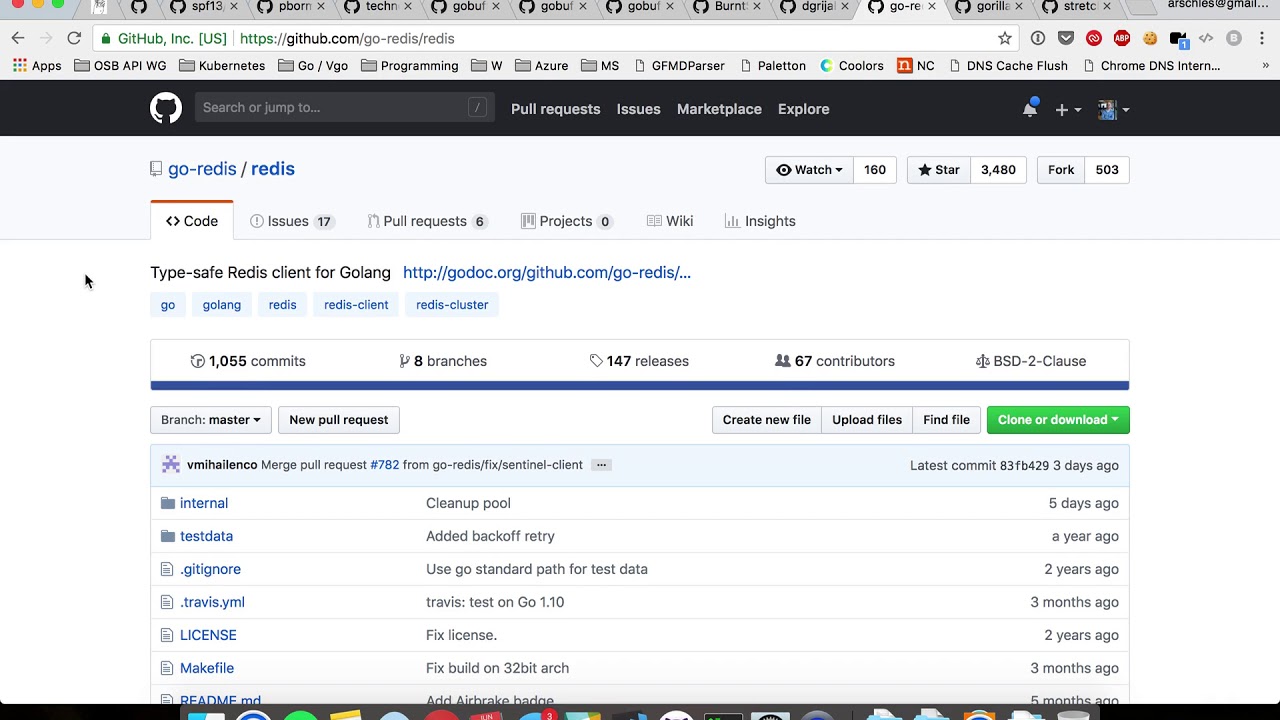
Task: Click the file icon for LICENSE
Action: (x=167, y=635)
